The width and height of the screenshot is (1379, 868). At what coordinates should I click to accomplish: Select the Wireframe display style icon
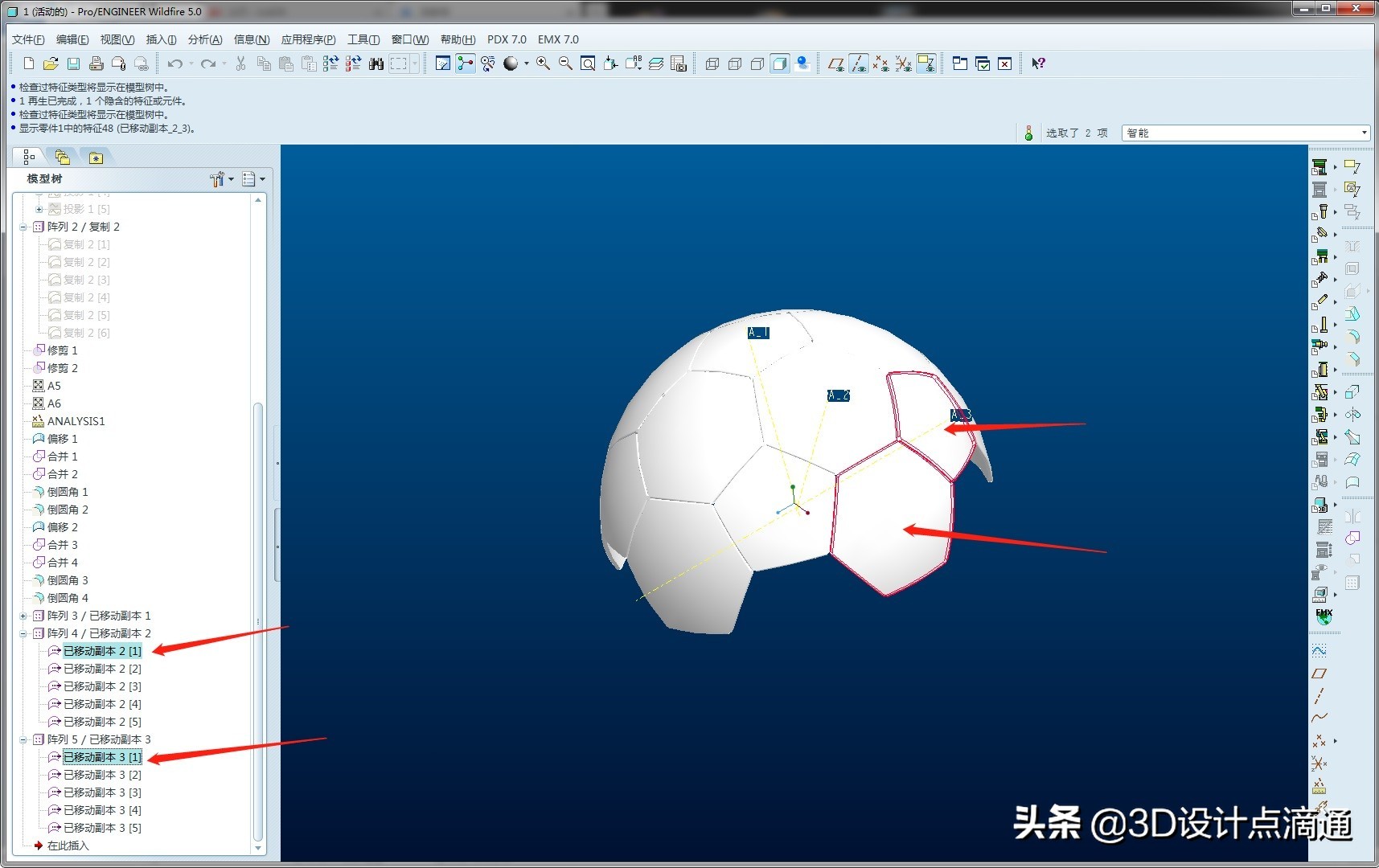pos(712,64)
